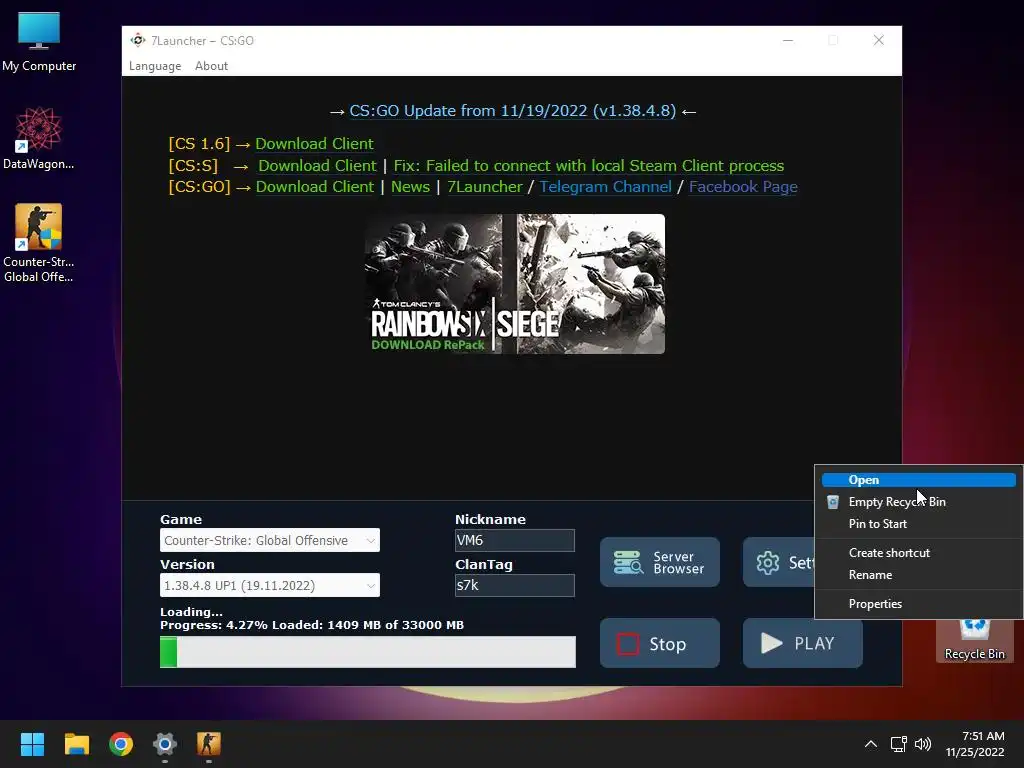Open Properties from the context menu

pyautogui.click(x=919, y=603)
